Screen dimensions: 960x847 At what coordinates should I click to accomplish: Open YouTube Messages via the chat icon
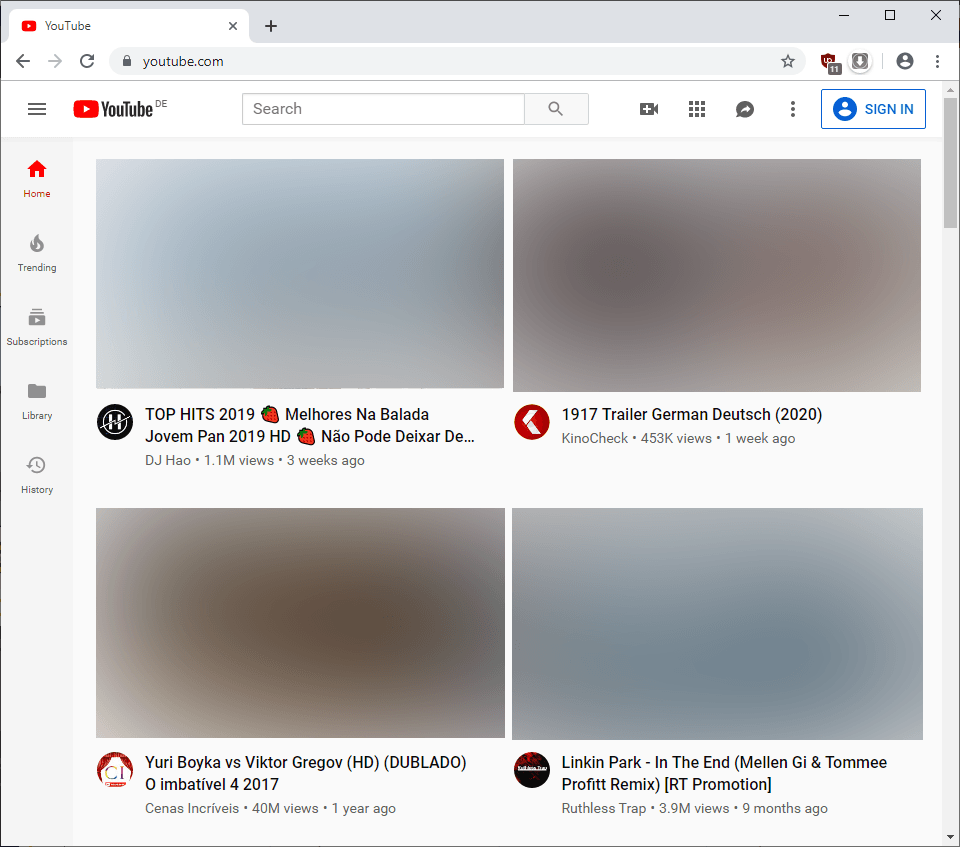coord(745,109)
